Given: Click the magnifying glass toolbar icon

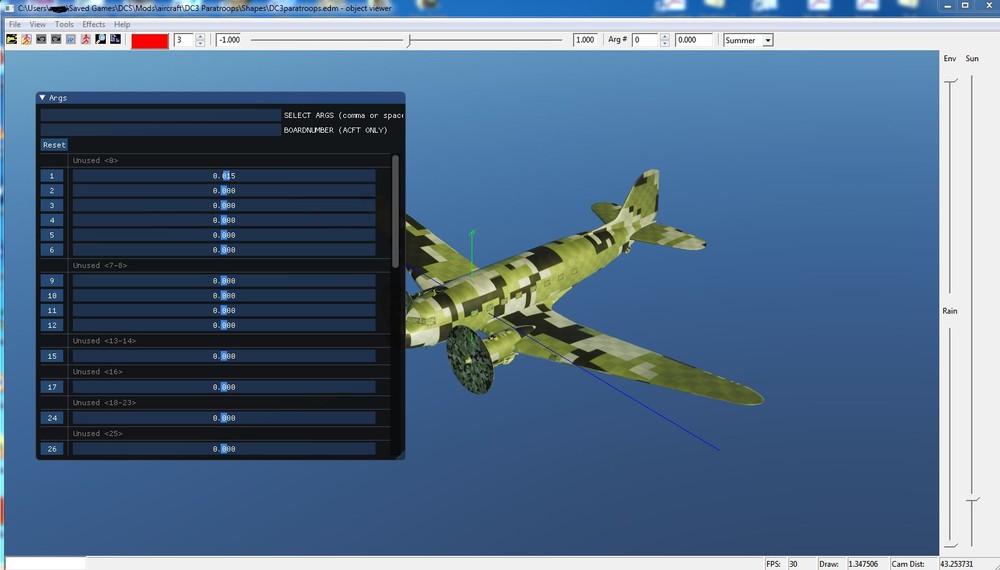Looking at the screenshot, I should [x=100, y=40].
